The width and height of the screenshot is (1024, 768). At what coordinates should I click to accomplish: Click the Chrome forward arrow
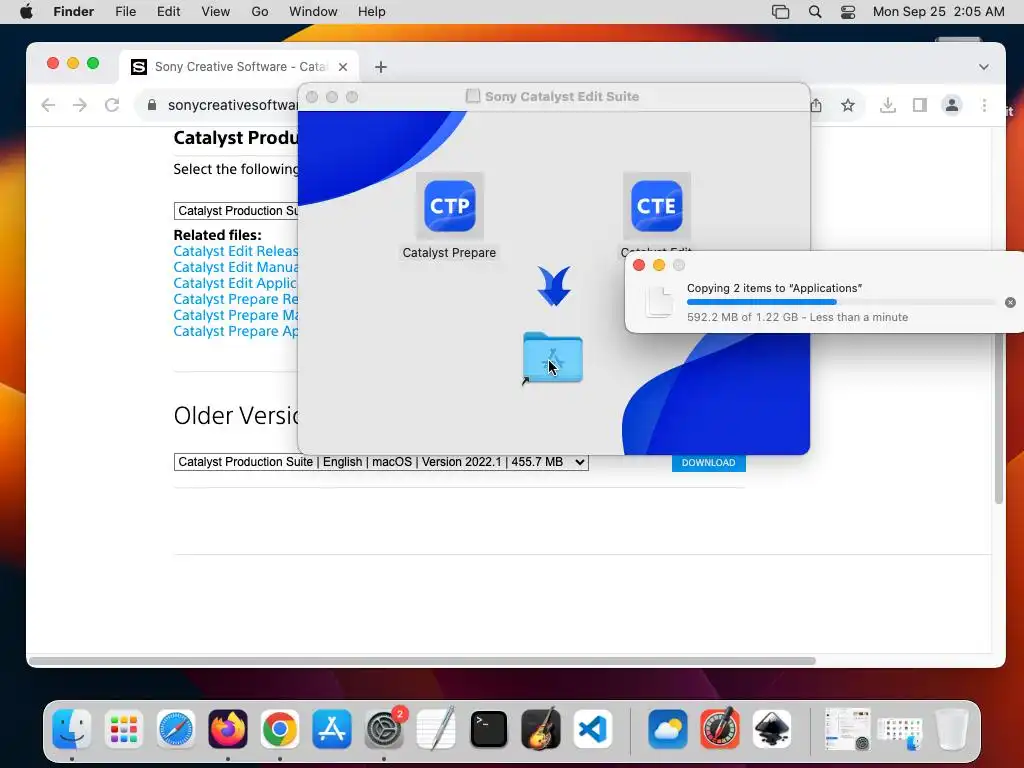80,105
